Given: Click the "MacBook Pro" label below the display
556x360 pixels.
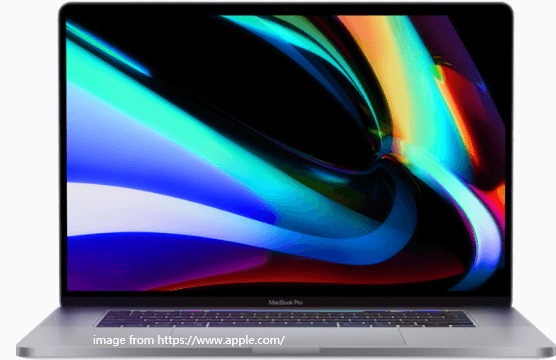Looking at the screenshot, I should point(285,303).
